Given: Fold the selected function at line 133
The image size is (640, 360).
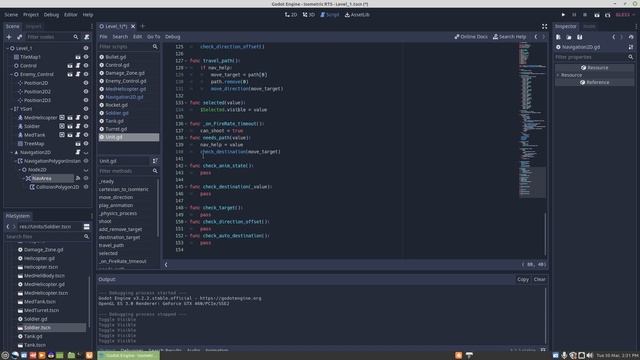Looking at the screenshot, I should (187, 103).
